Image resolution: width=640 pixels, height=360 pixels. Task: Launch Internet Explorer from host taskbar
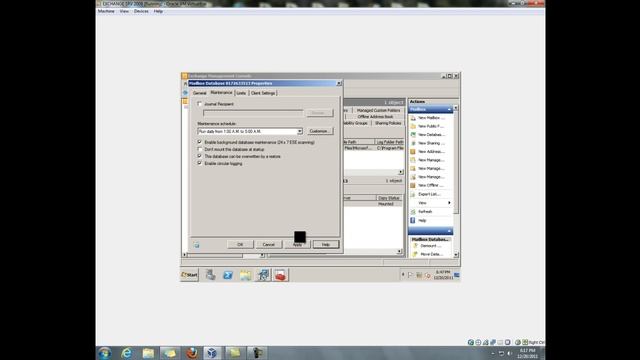click(x=127, y=353)
